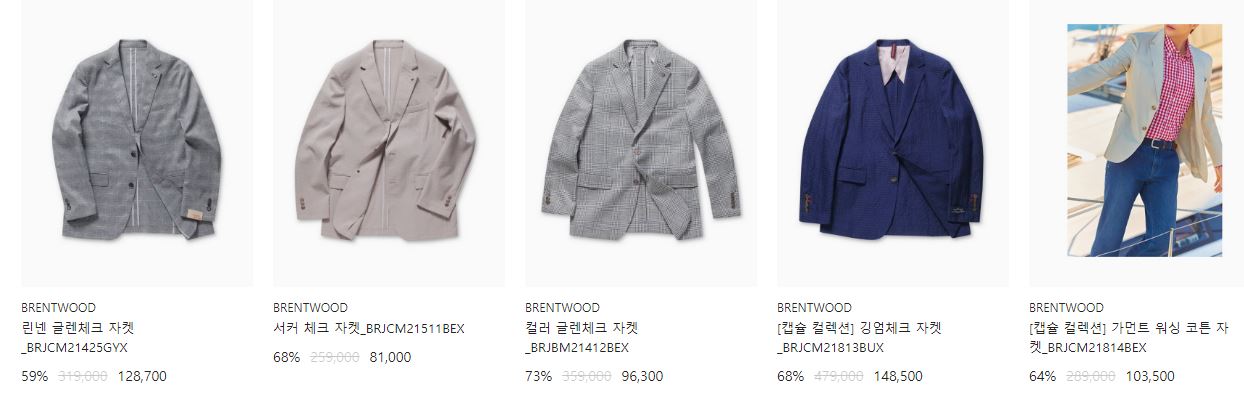Open the navy gingham check jacket image
Image resolution: width=1244 pixels, height=420 pixels.
[x=893, y=143]
